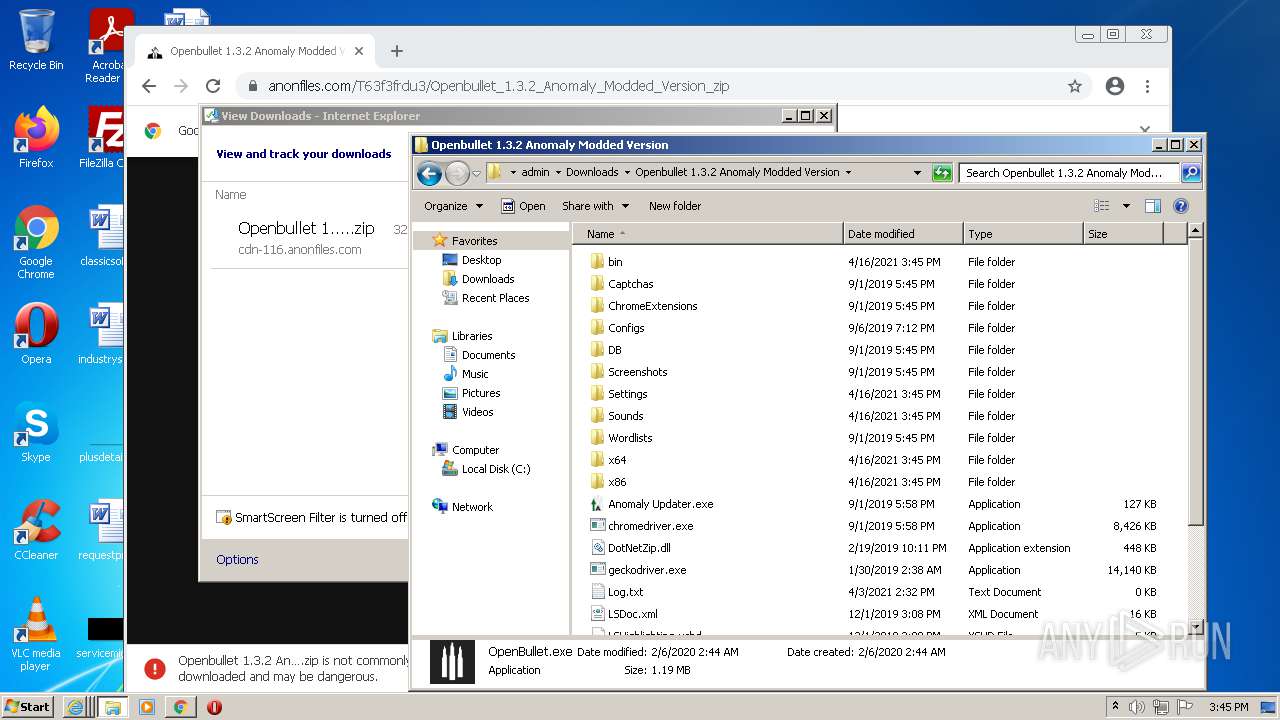Click the file list scrollbar down arrow

[1195, 628]
